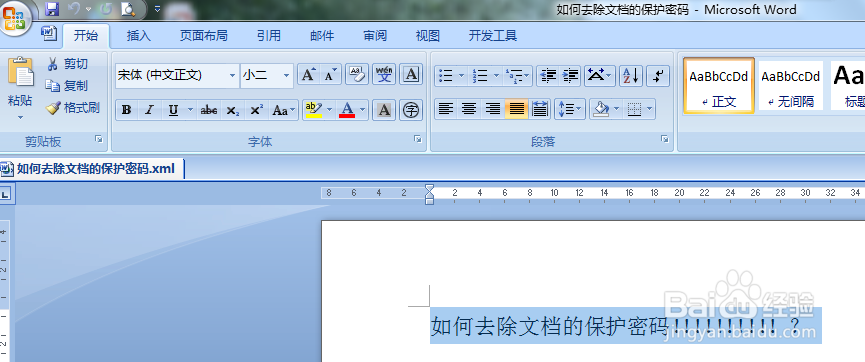Save the document from Quick Access toolbar
The image size is (865, 362).
(52, 8)
